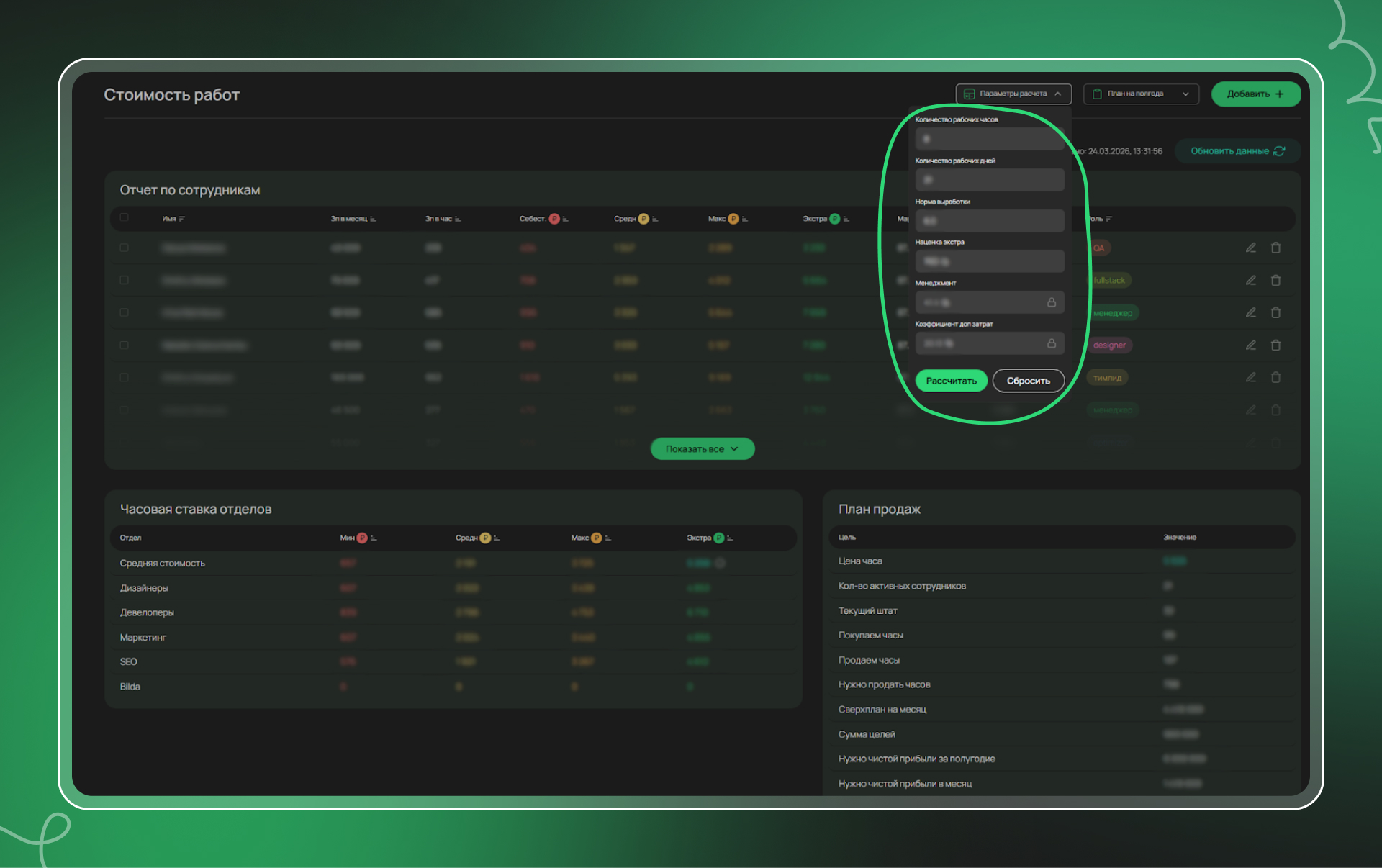Viewport: 1382px width, 868px height.
Task: Toggle select-all checkbox in employee table header
Action: pyautogui.click(x=124, y=217)
